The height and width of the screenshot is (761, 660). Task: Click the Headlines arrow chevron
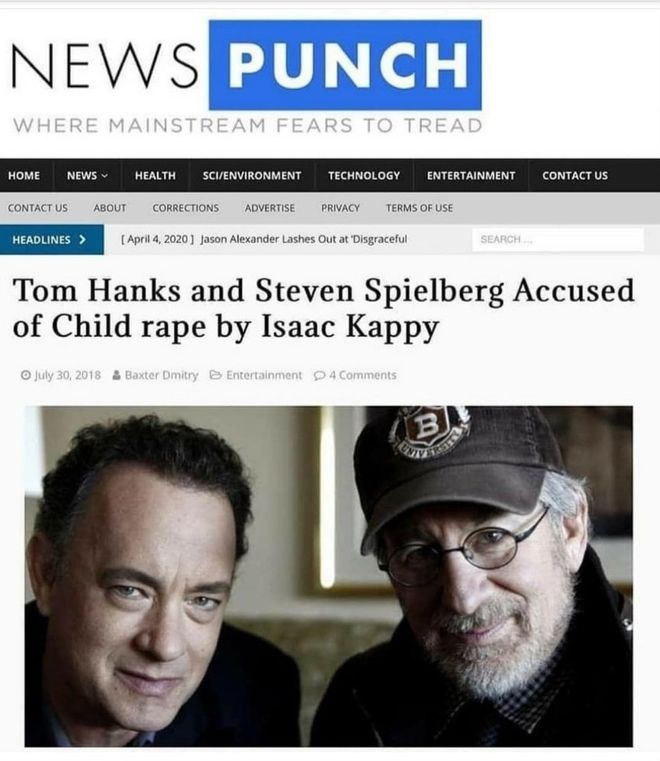pyautogui.click(x=82, y=239)
